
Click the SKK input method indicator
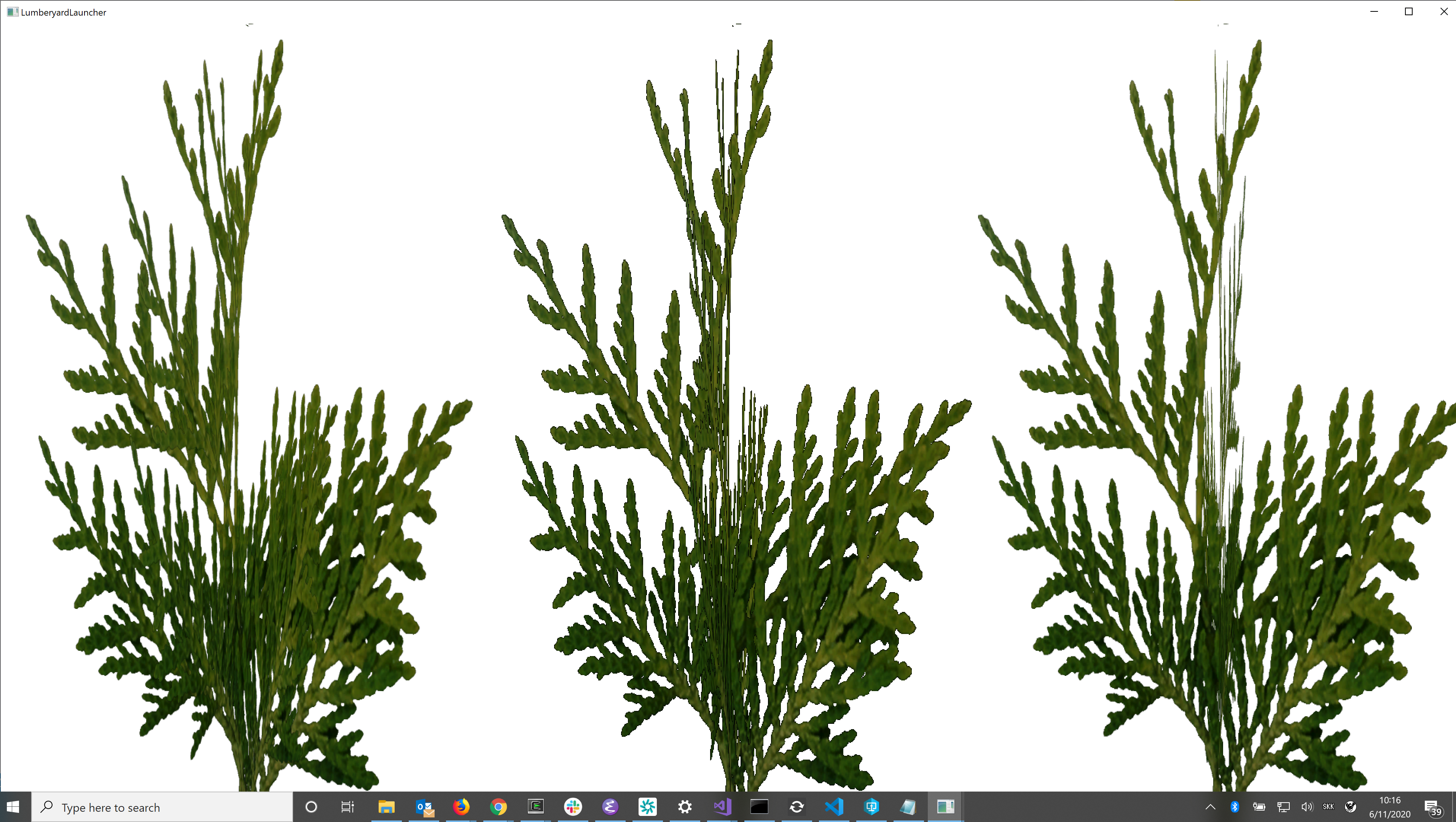[x=1328, y=807]
